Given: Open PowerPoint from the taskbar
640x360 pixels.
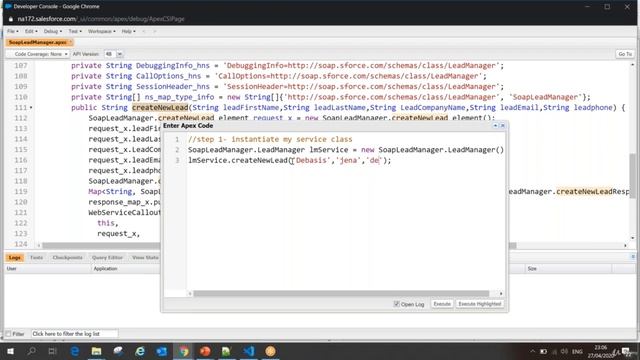Looking at the screenshot, I should 205,351.
